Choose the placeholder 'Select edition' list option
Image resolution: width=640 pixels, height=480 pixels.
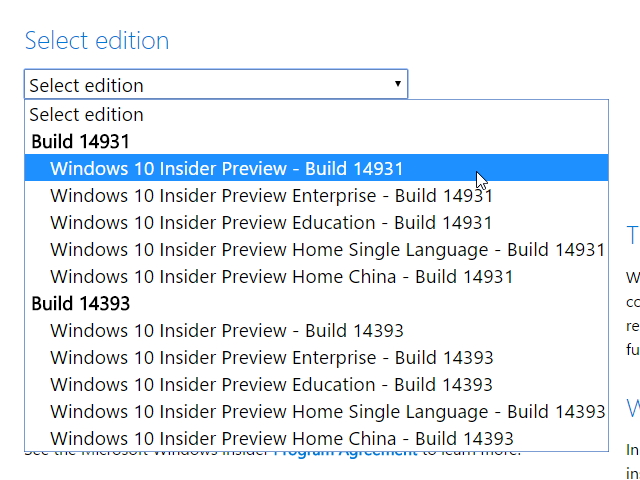[86, 114]
